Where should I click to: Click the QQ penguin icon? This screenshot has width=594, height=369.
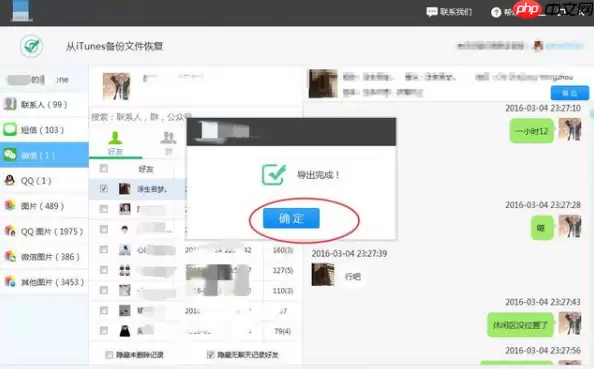click(10, 180)
